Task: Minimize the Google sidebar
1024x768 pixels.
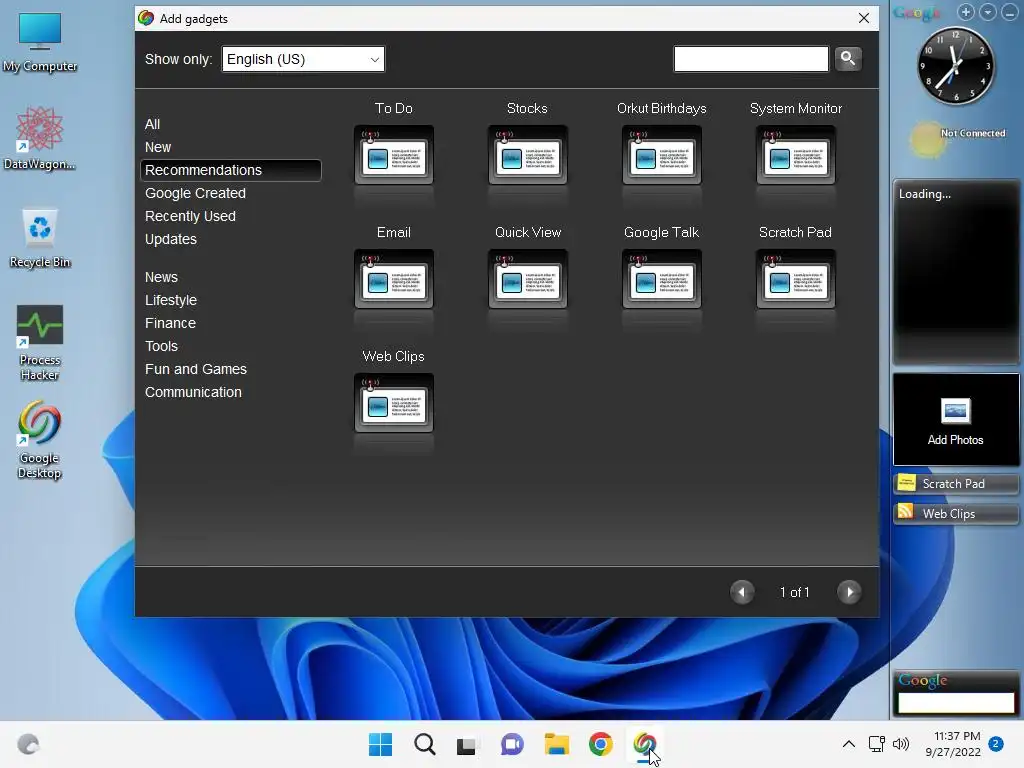Action: click(1010, 12)
